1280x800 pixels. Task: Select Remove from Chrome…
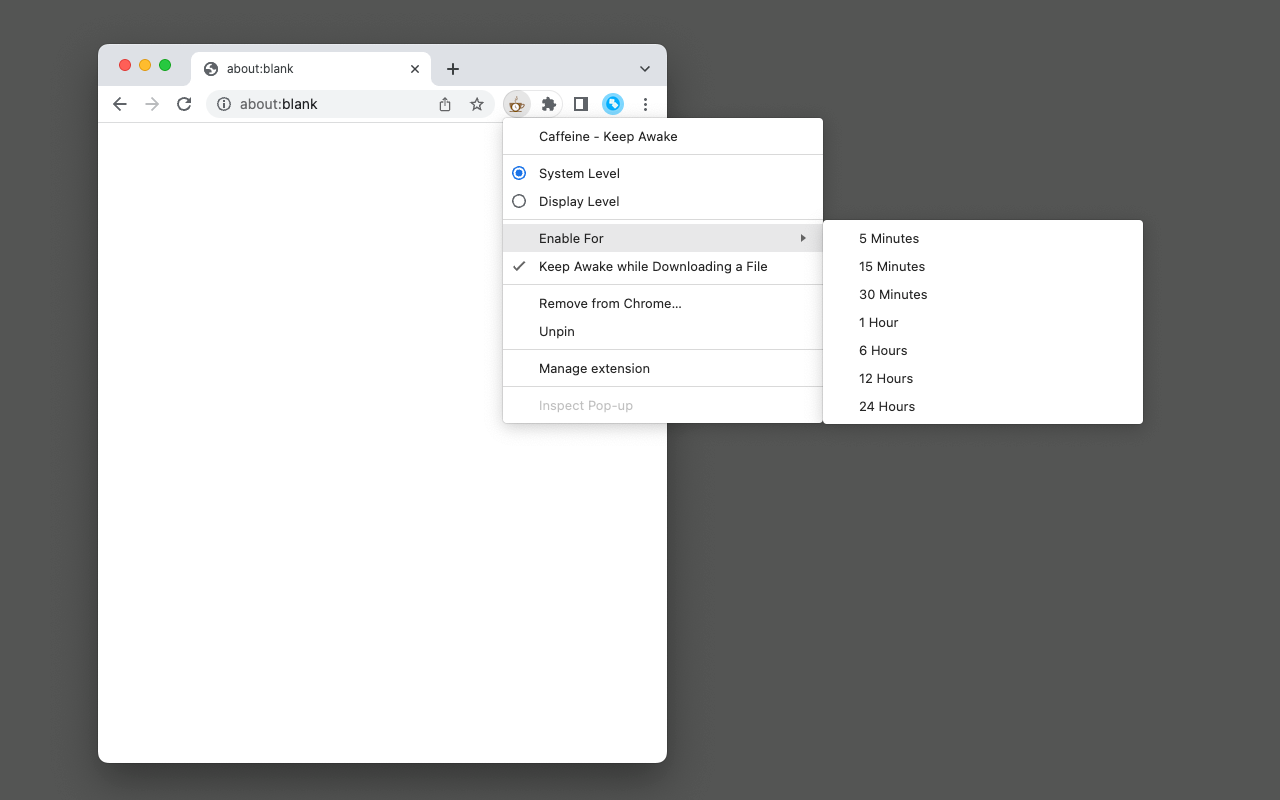(663, 303)
